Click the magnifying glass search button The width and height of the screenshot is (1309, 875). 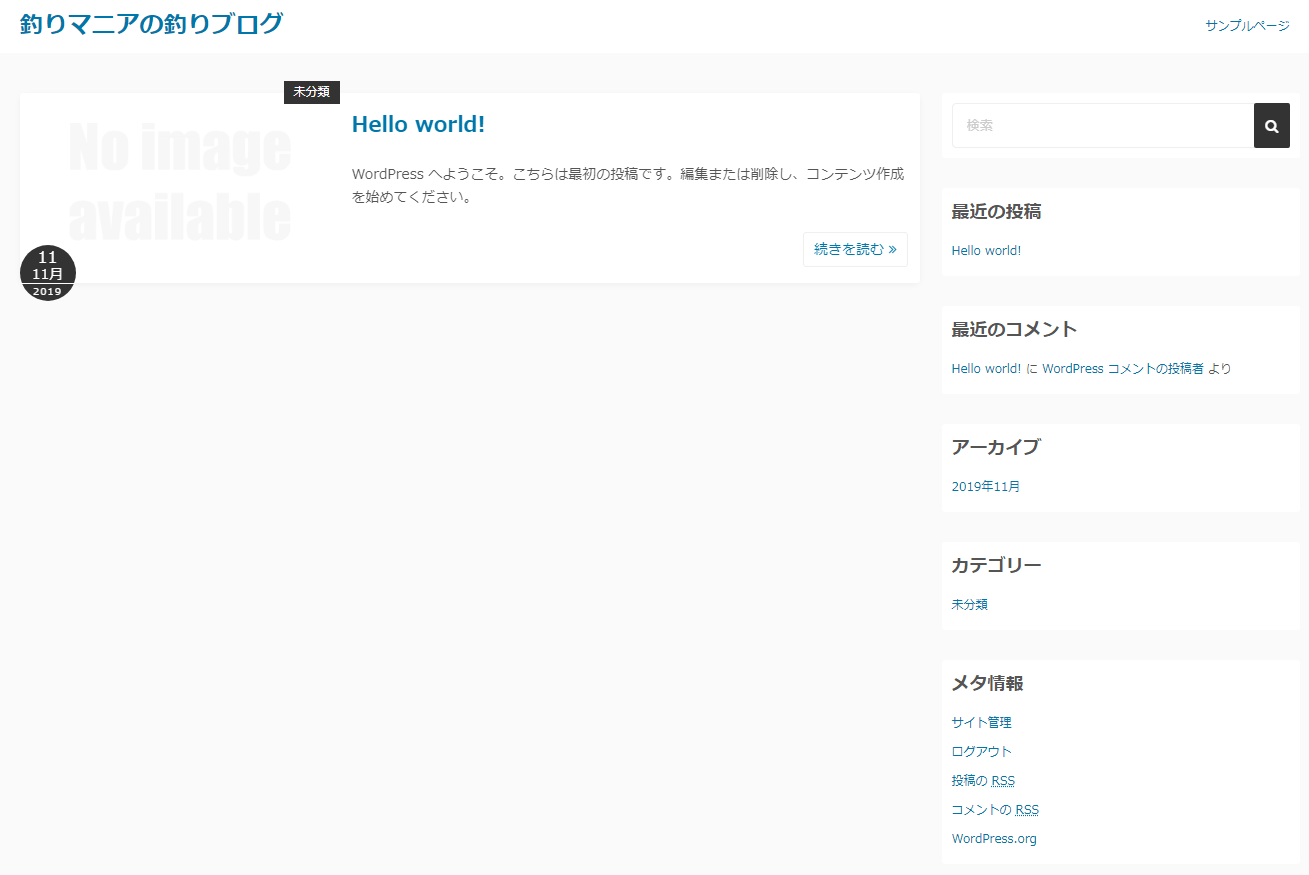1271,126
